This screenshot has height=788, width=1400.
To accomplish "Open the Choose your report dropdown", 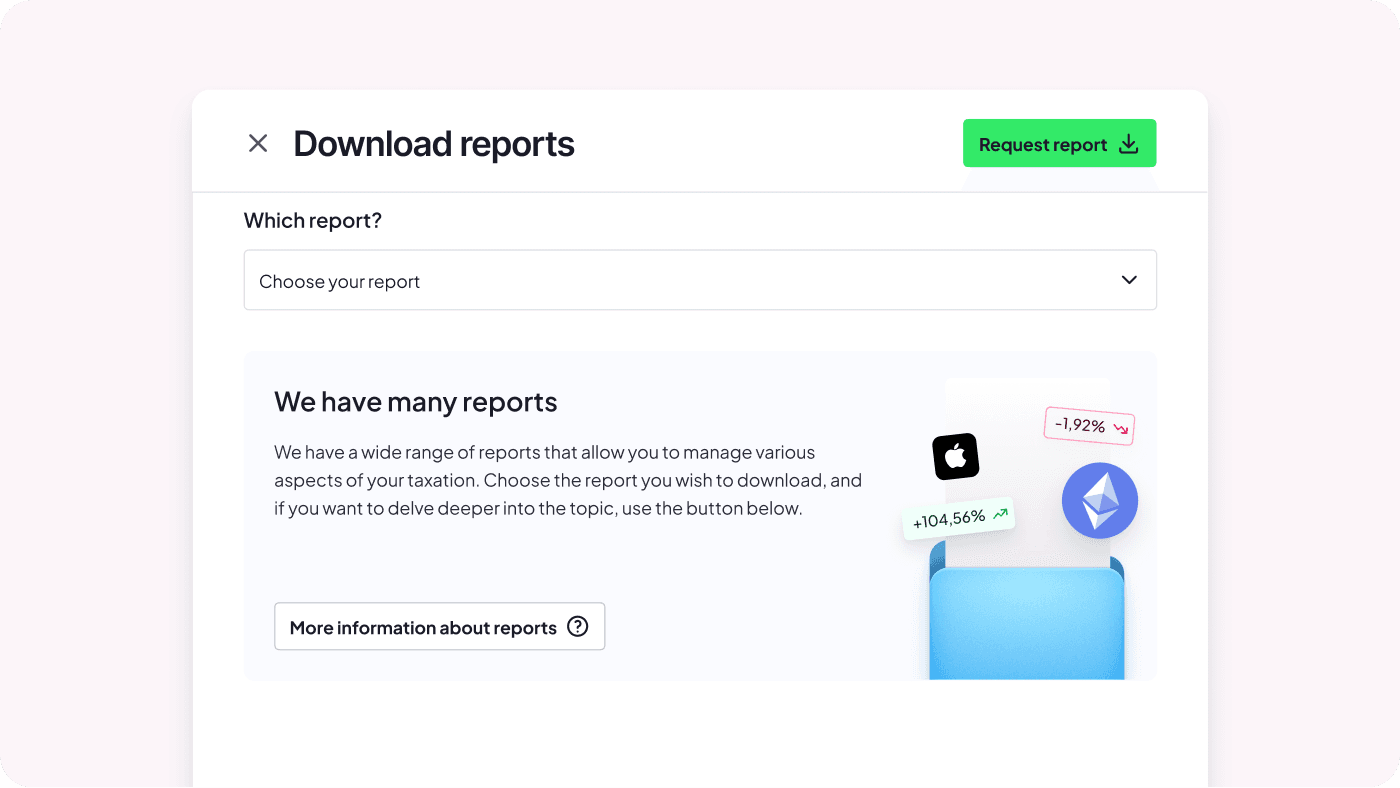I will pos(700,280).
